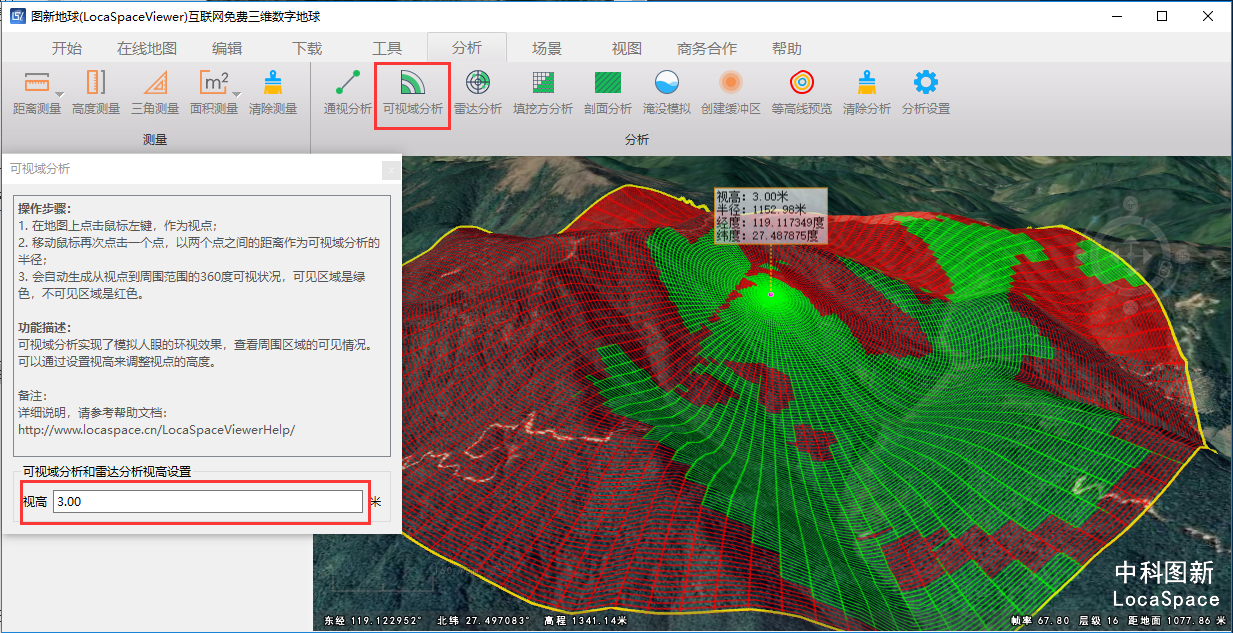Select the 三角测量 triangle measure tool

click(155, 92)
